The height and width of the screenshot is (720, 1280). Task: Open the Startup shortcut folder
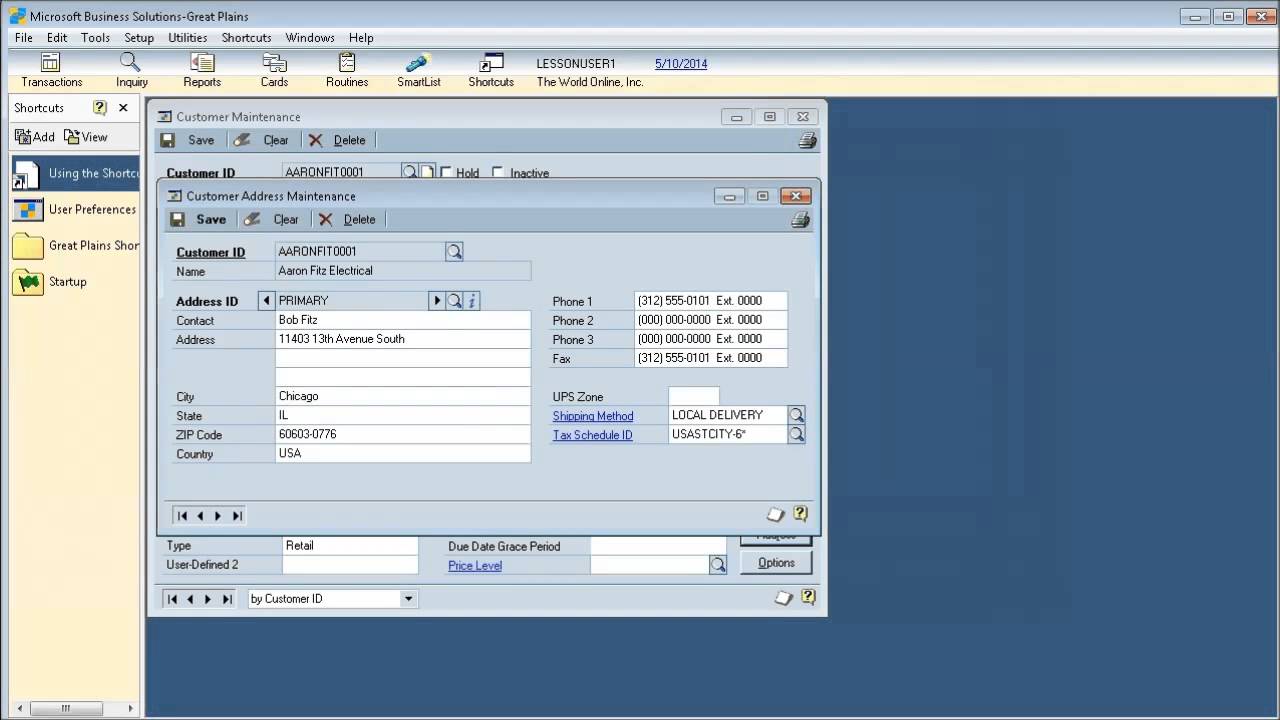50,281
